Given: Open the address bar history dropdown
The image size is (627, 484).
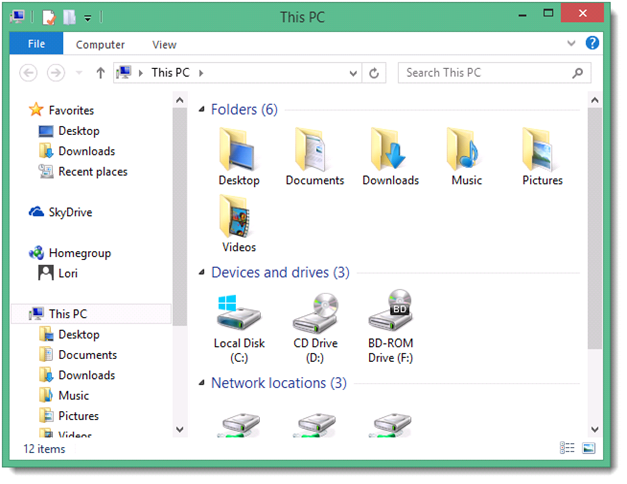Looking at the screenshot, I should coord(353,73).
